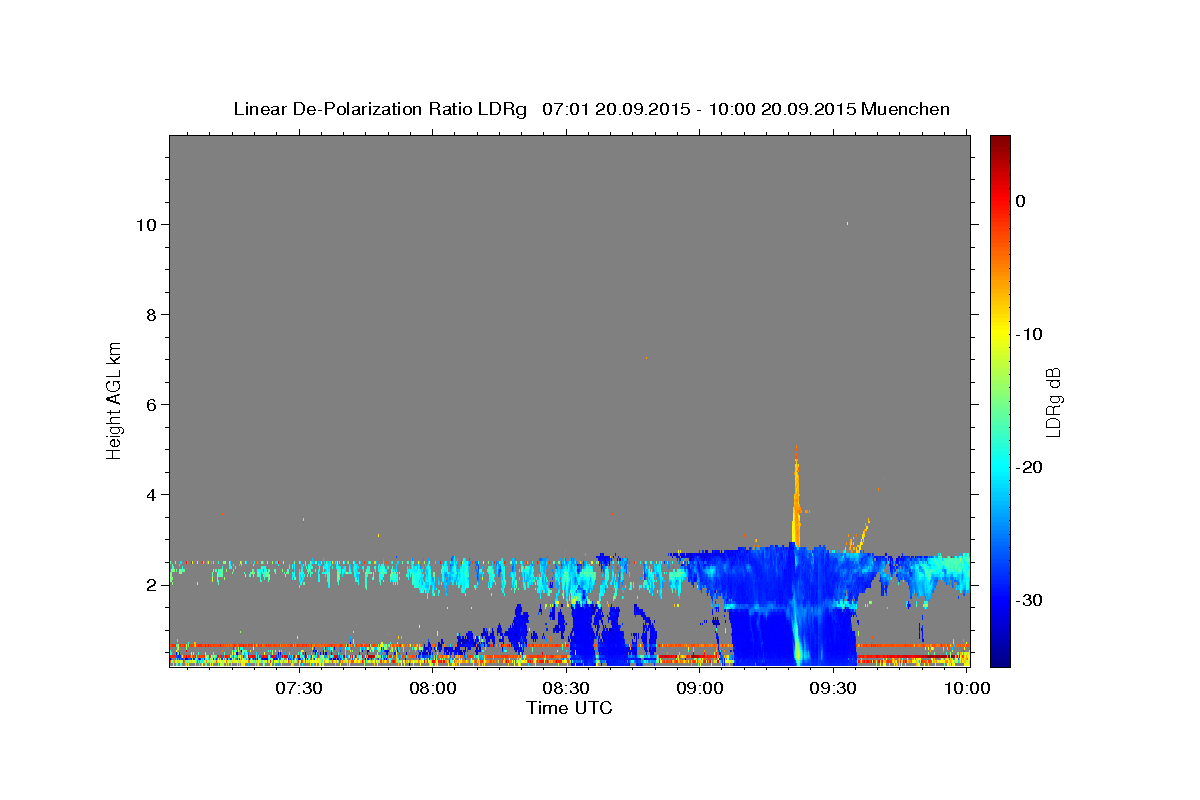The width and height of the screenshot is (1200, 800).
Task: Click the colorbar value -20
Action: click(x=1029, y=467)
